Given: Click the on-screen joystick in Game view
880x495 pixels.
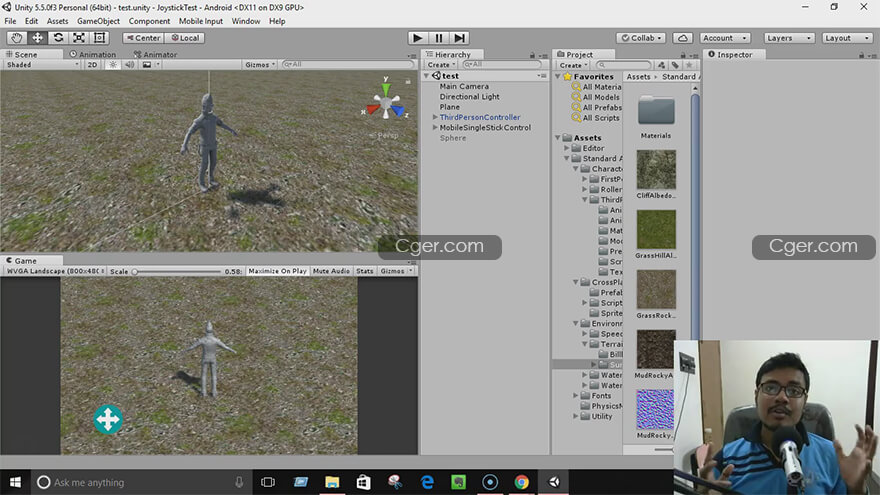Looking at the screenshot, I should (x=108, y=419).
